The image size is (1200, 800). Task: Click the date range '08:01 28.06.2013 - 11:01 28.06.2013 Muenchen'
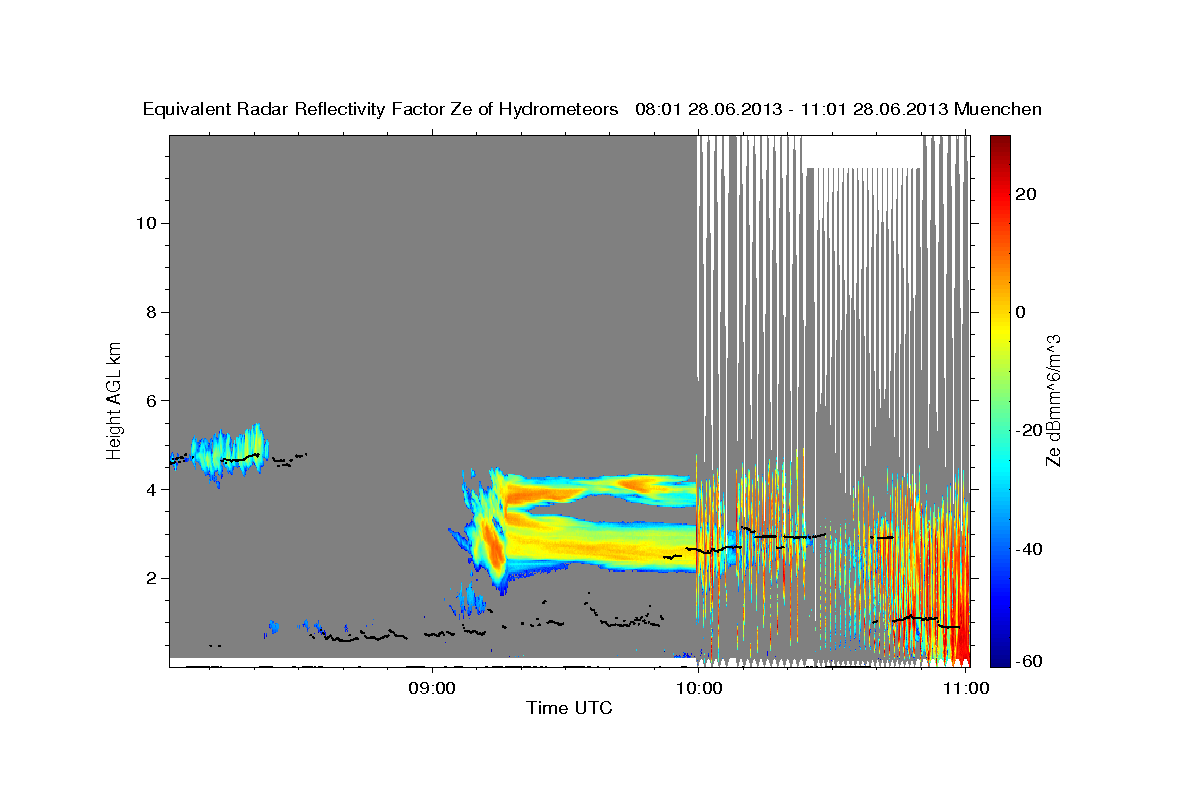tap(839, 110)
